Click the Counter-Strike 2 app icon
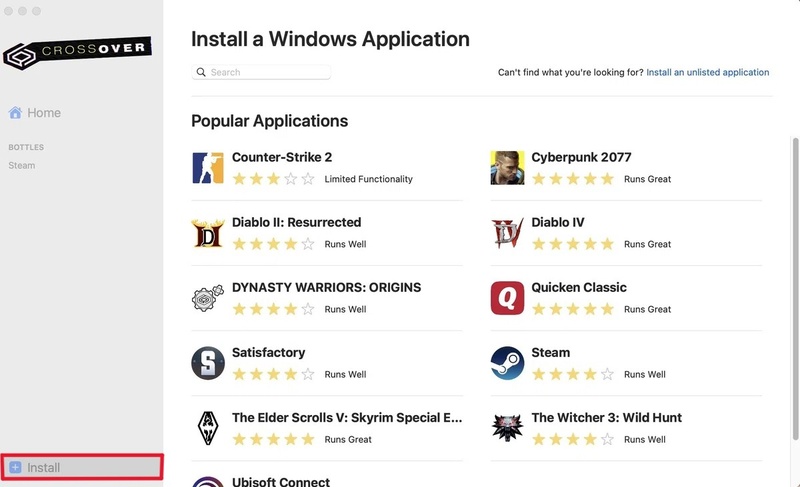 (207, 167)
